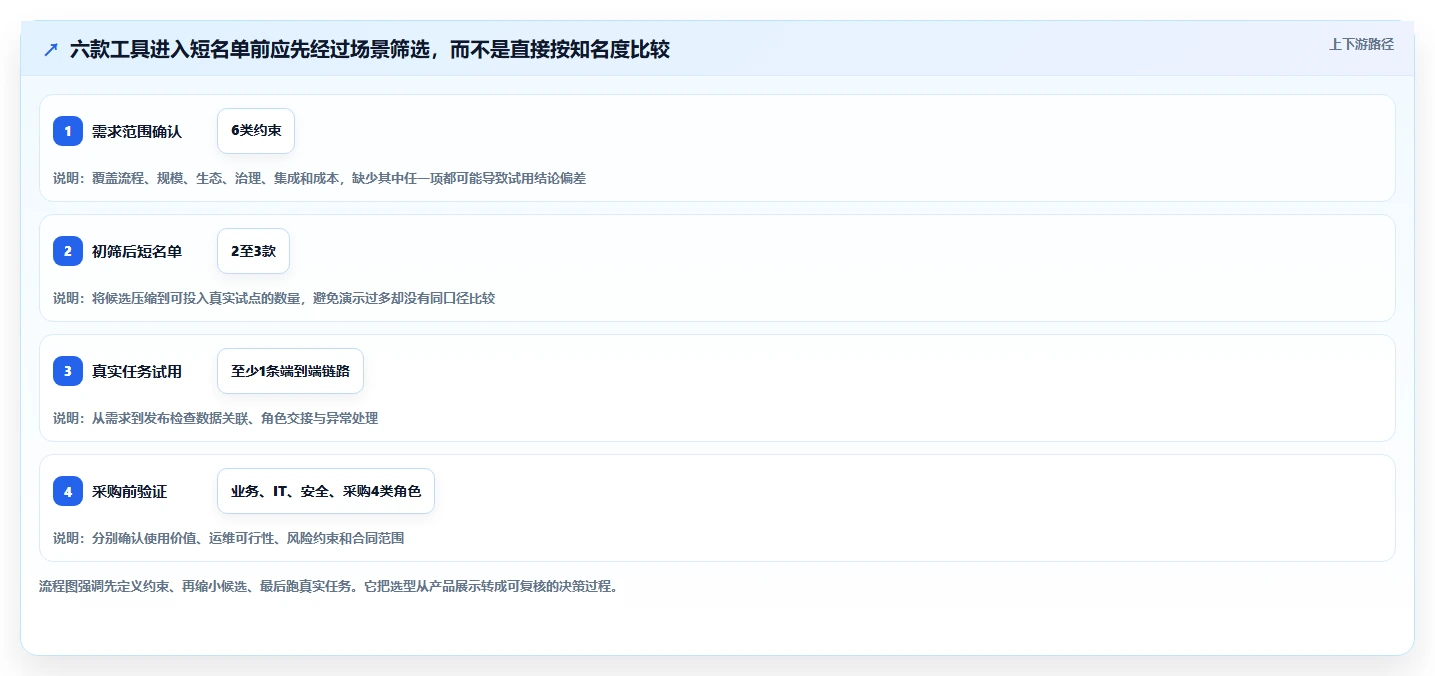Select the step 3 number badge
This screenshot has width=1435, height=676.
coord(68,371)
